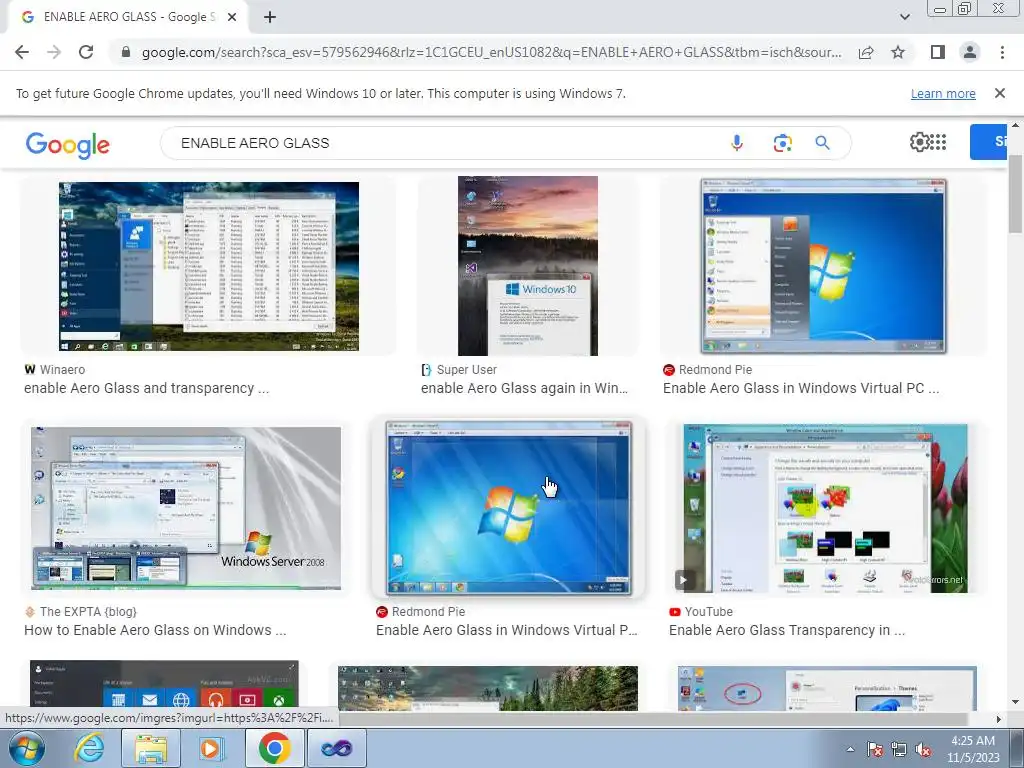Search by image with Google Lens
The image size is (1024, 768).
782,143
